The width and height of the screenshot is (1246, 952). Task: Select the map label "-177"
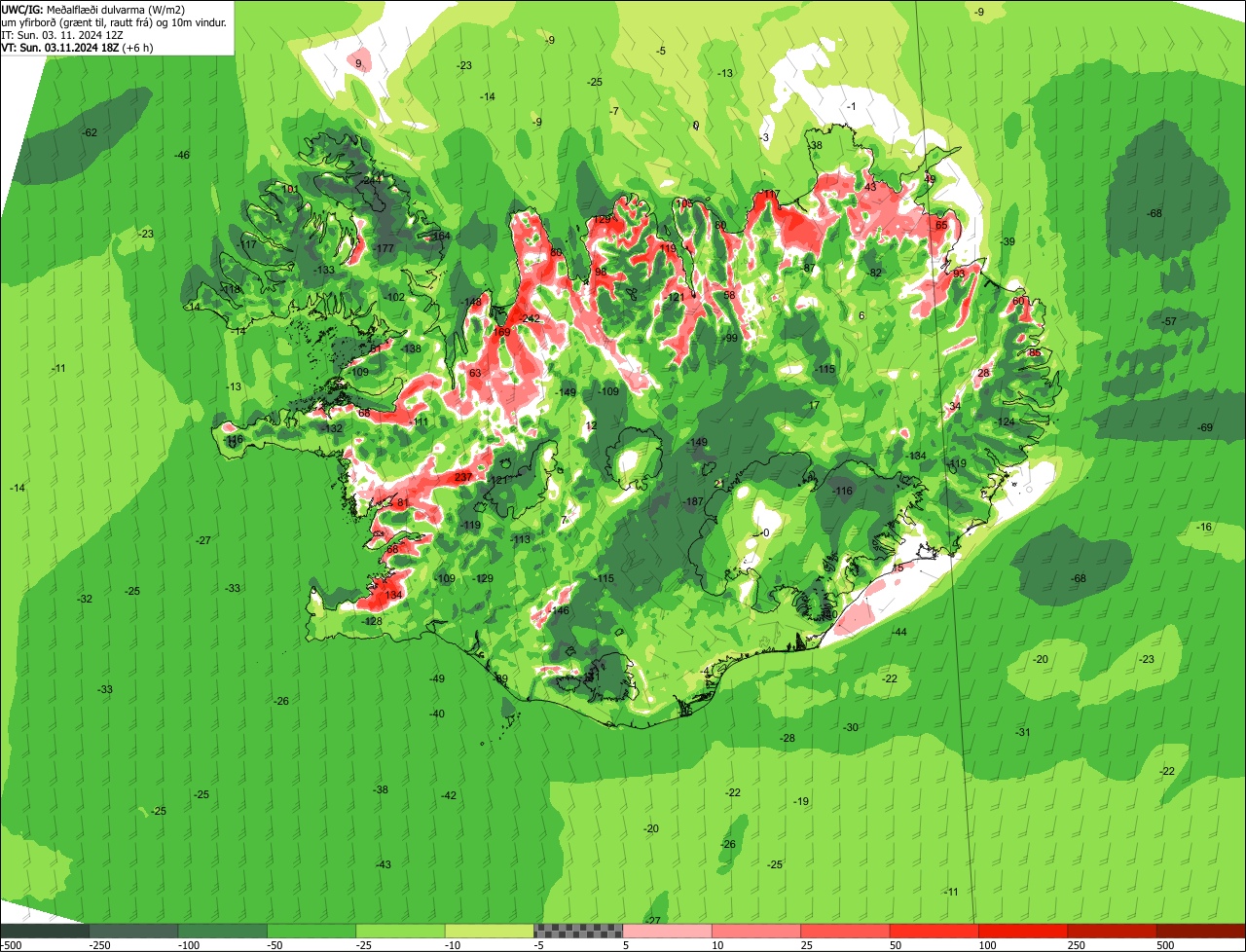[x=384, y=249]
